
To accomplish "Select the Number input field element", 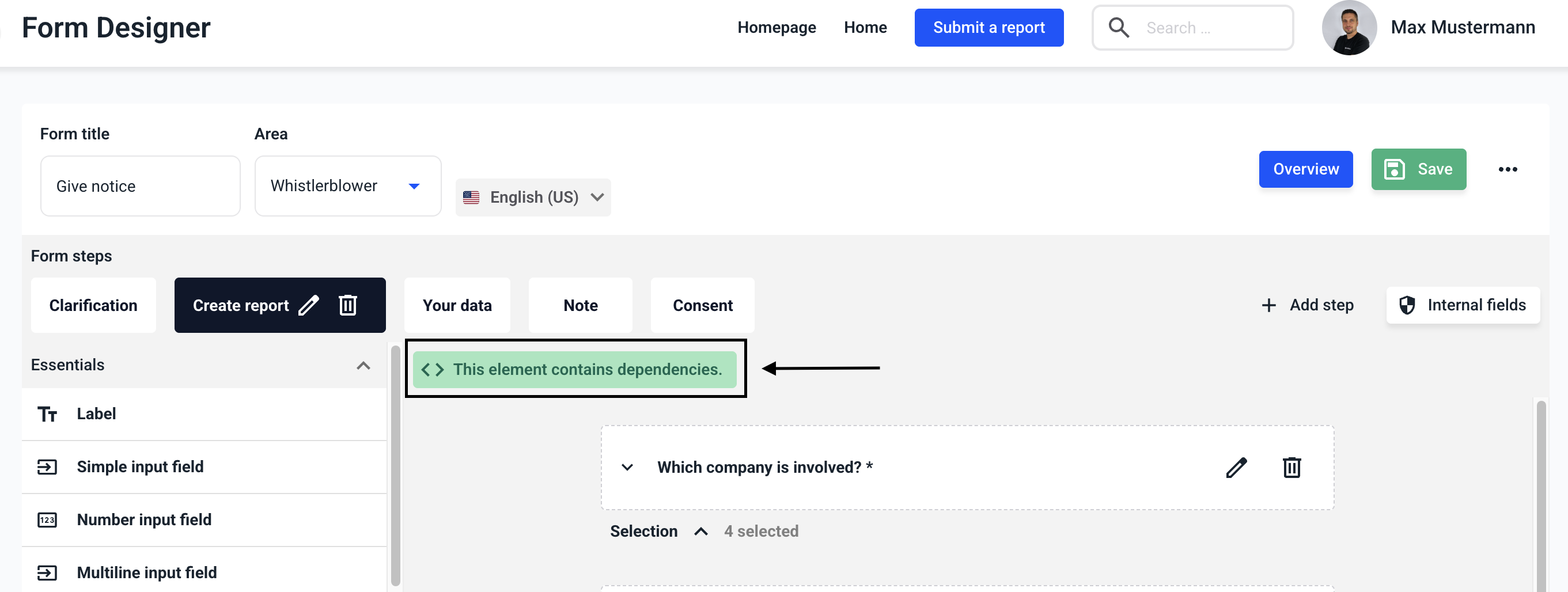I will [143, 519].
